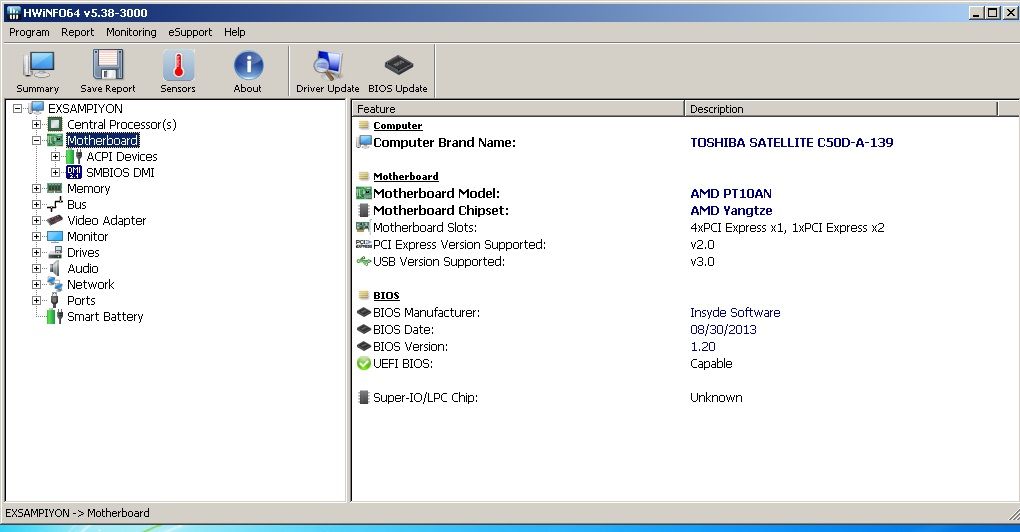1020x532 pixels.
Task: Expand the Memory tree node
Action: pos(36,189)
